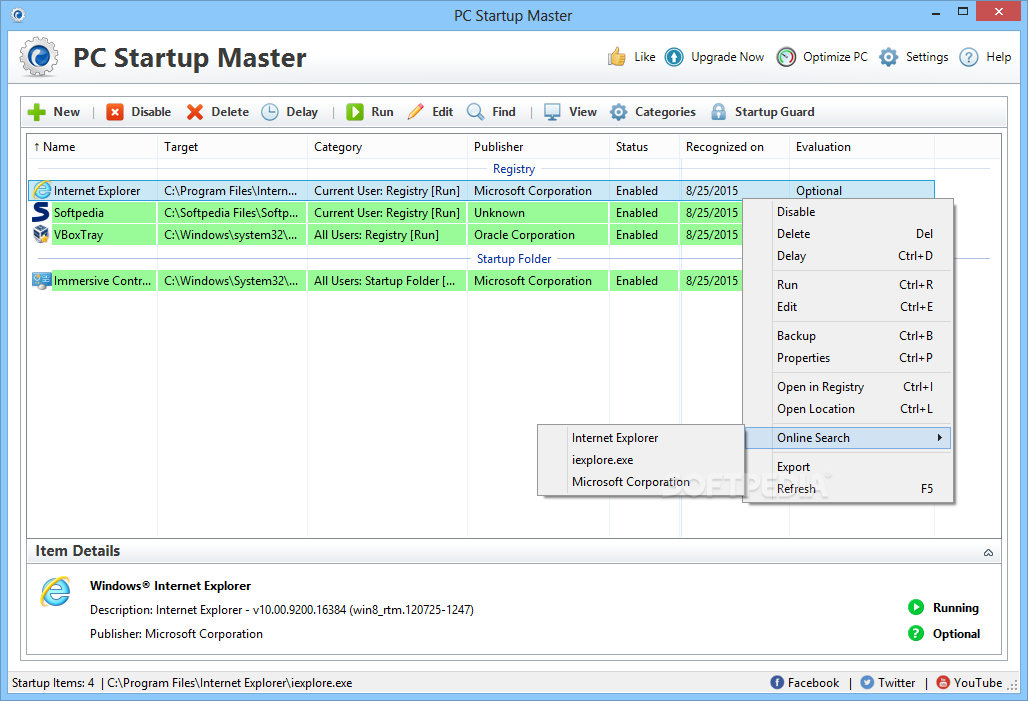Search online for Microsoft Corporation in submenu
The width and height of the screenshot is (1028, 701).
tap(641, 481)
